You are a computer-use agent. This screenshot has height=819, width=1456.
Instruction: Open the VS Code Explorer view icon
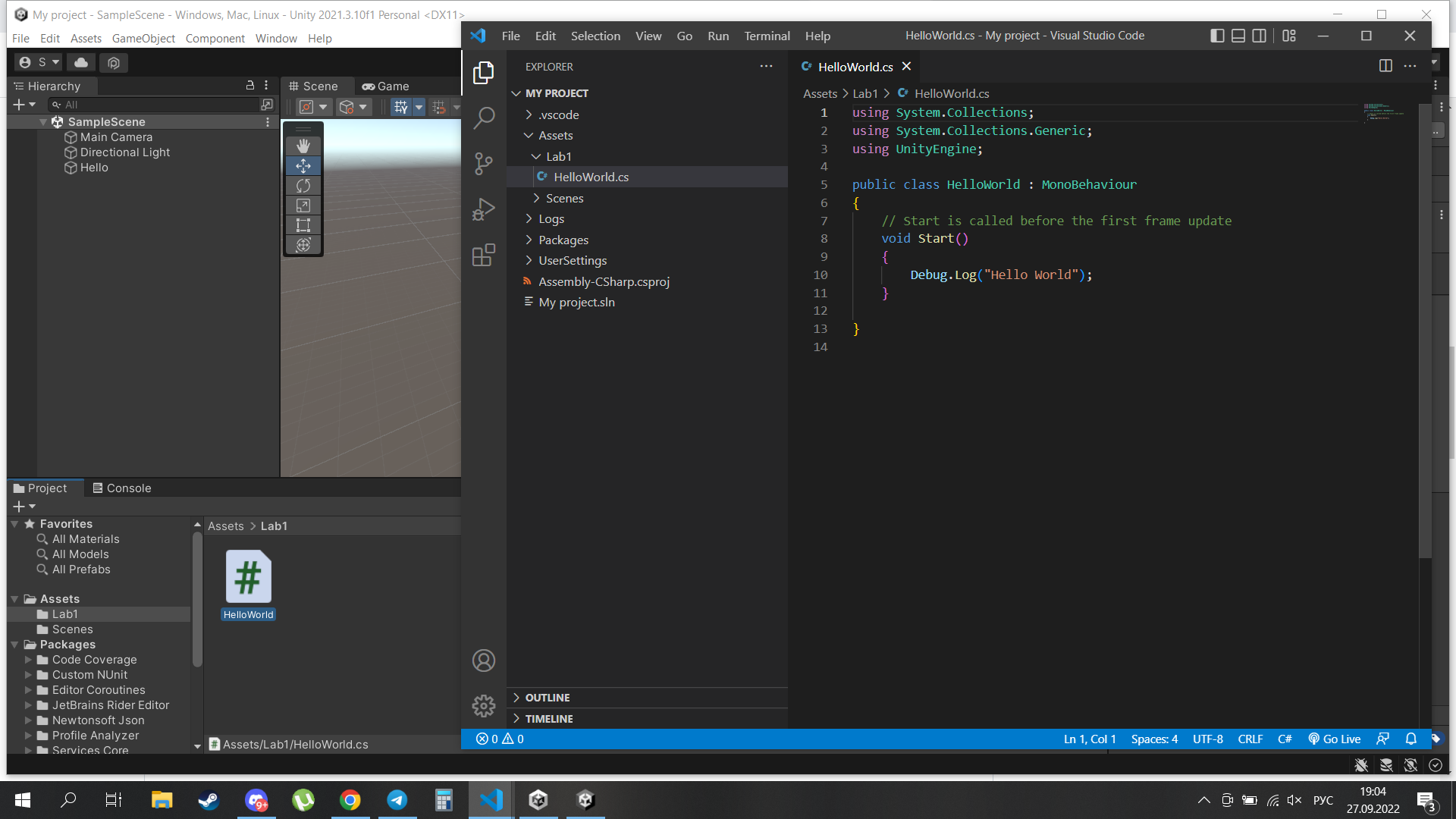pyautogui.click(x=483, y=73)
